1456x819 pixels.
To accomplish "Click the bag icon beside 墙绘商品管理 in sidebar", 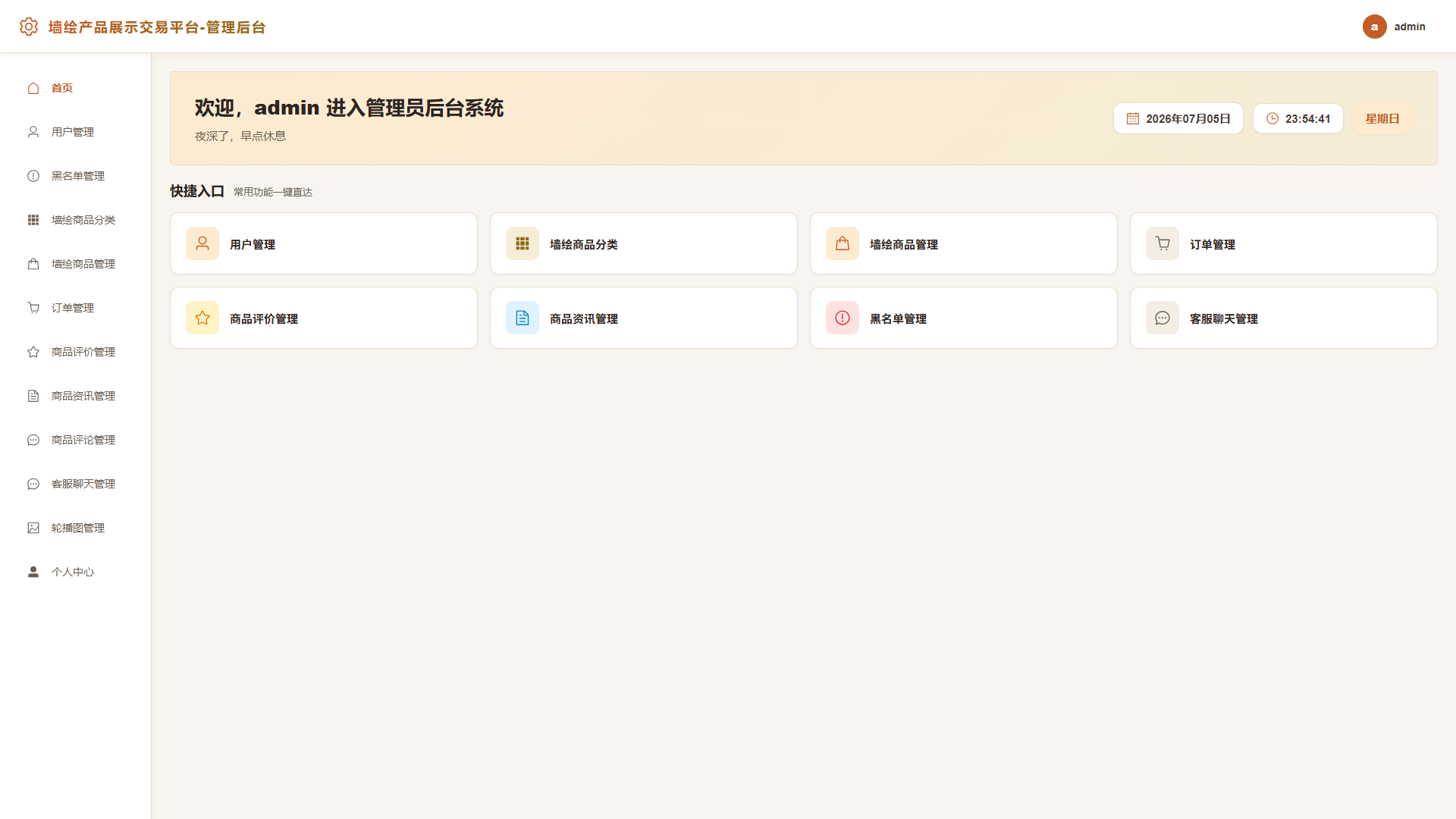I will (33, 264).
